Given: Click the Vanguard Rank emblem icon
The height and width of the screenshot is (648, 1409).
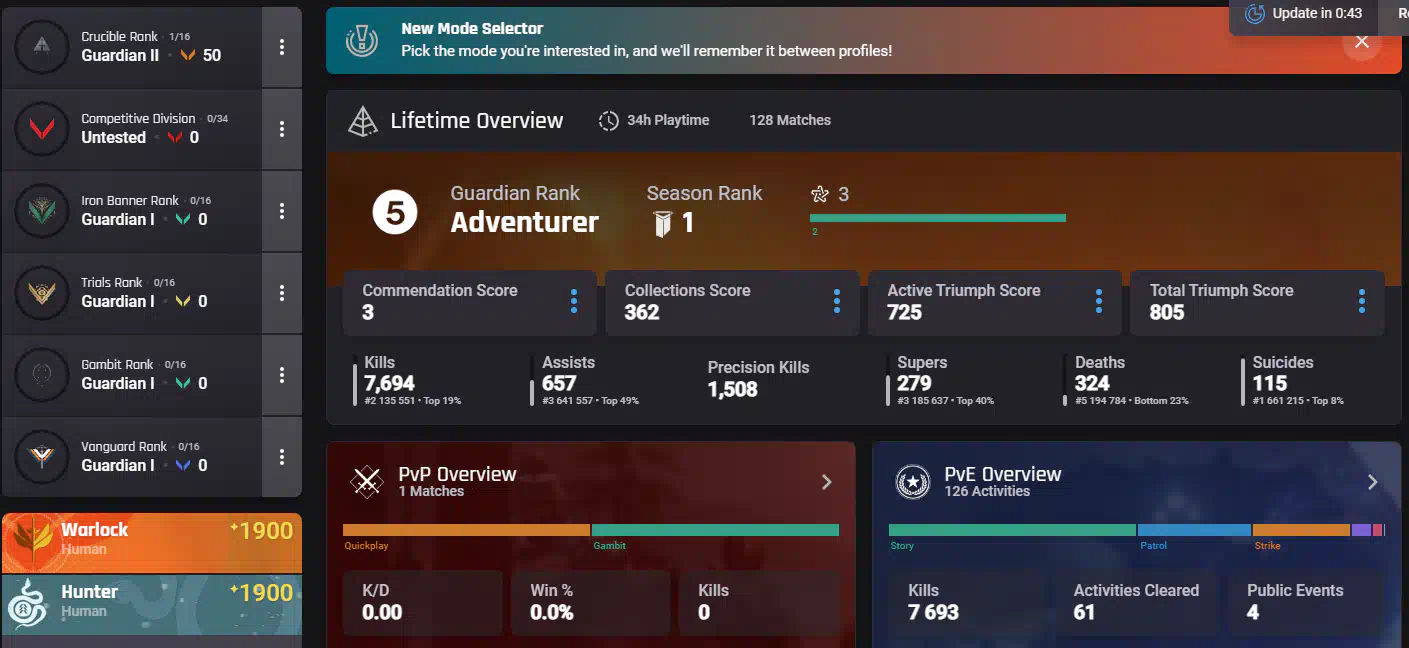Looking at the screenshot, I should [x=41, y=456].
